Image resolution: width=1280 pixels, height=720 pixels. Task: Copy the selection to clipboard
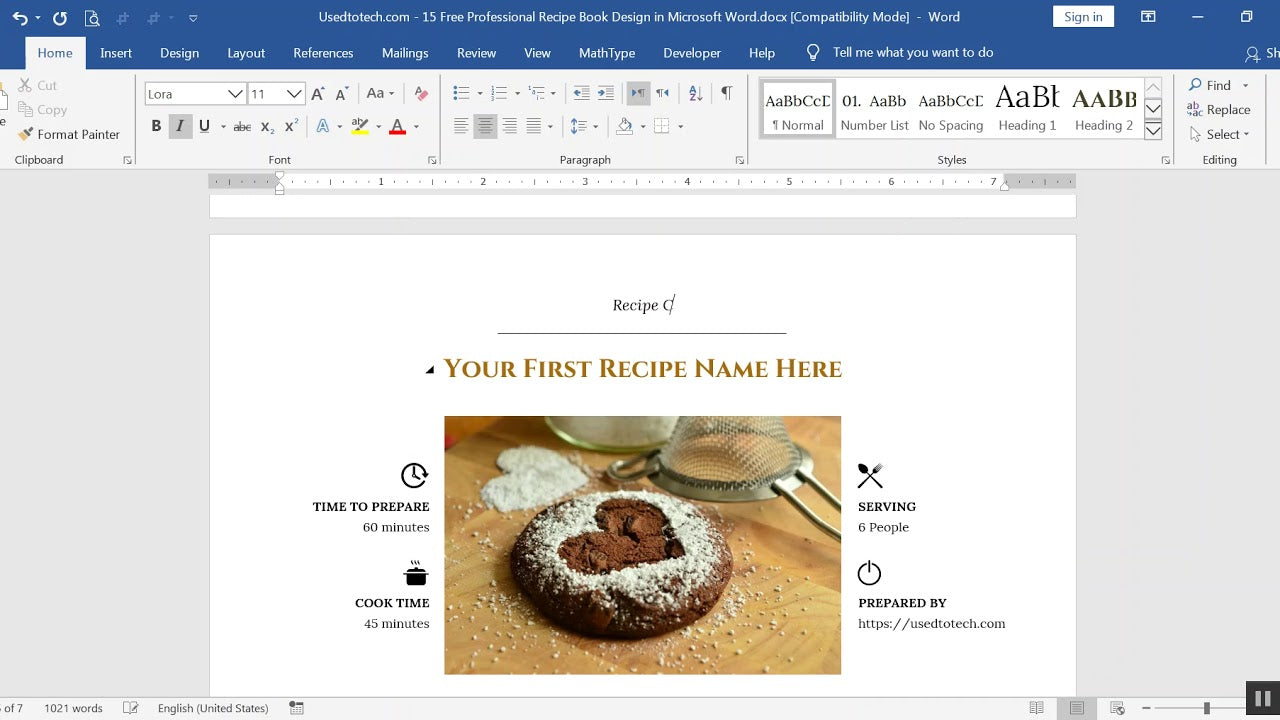[x=42, y=110]
